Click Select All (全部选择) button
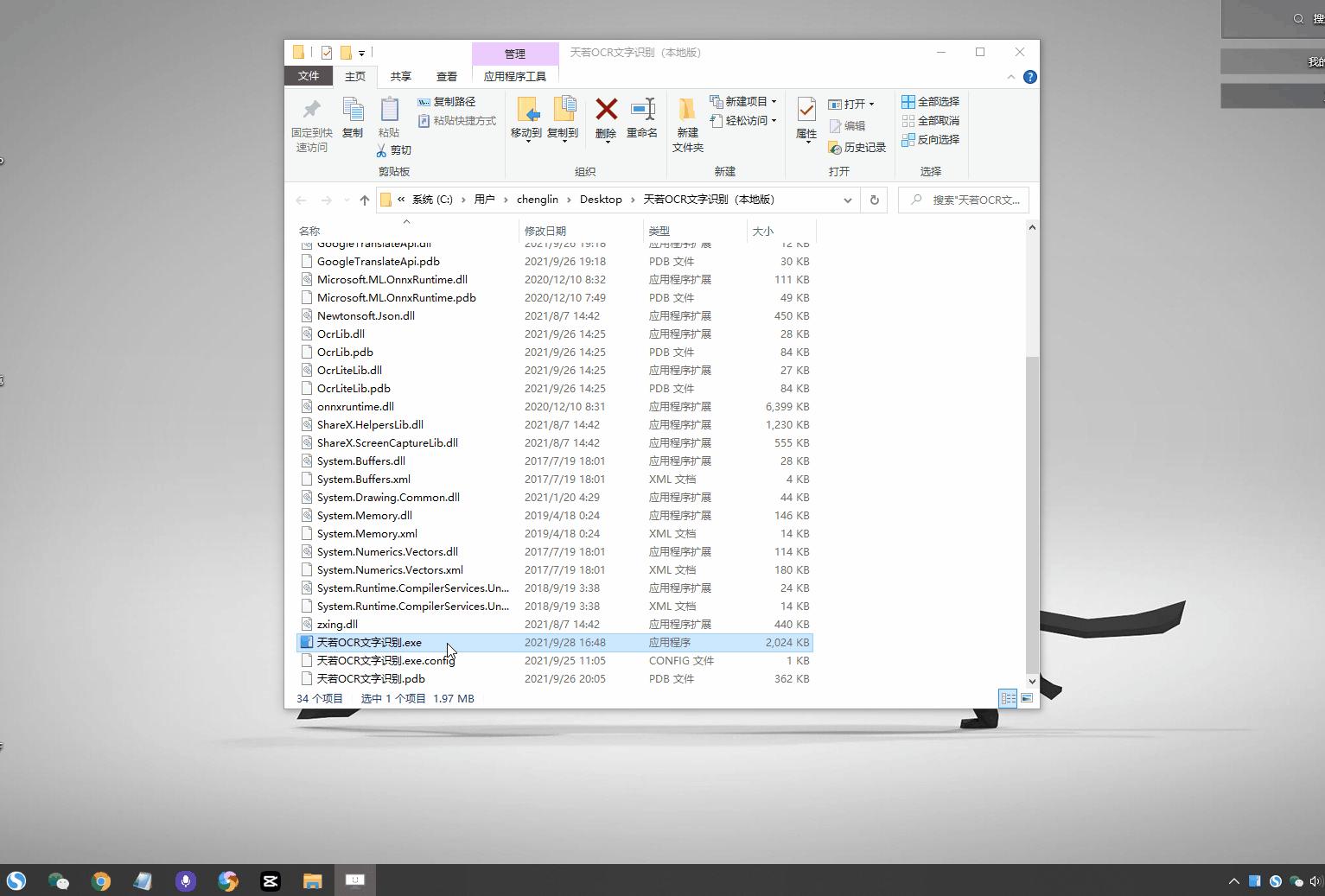The image size is (1325, 896). click(930, 101)
